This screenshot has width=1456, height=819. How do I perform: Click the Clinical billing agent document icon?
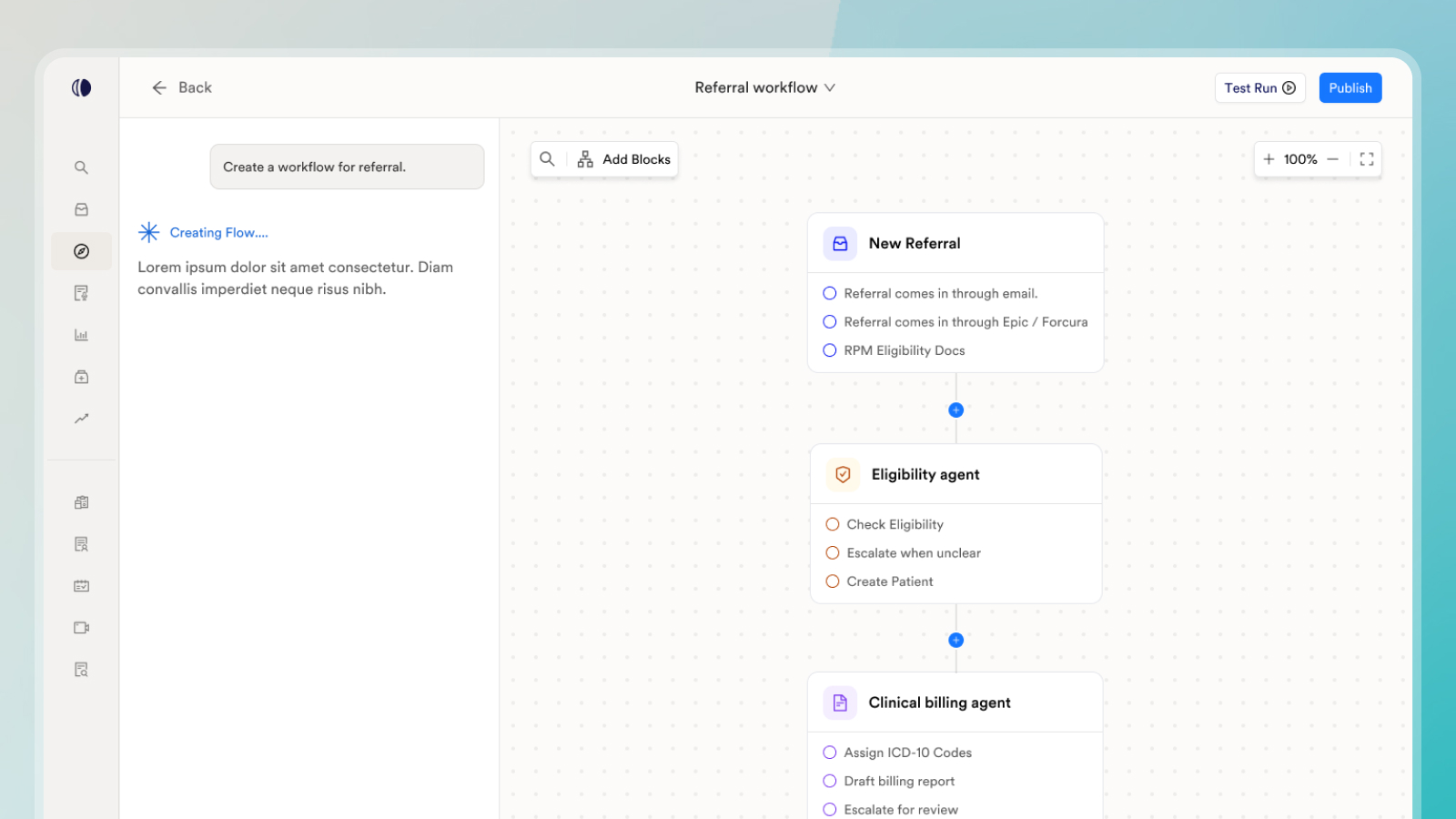click(840, 703)
